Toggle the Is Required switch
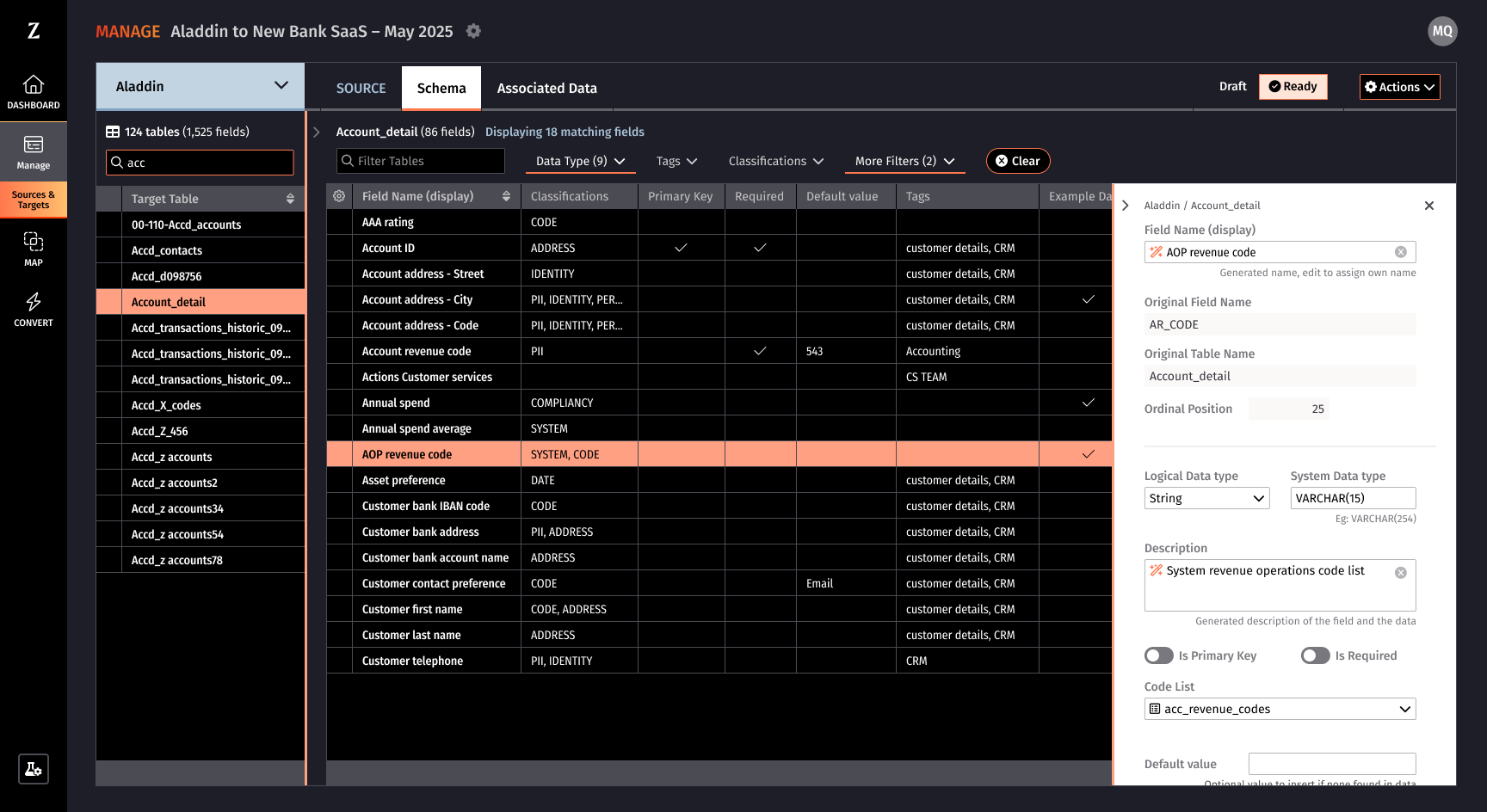1487x812 pixels. pos(1316,655)
